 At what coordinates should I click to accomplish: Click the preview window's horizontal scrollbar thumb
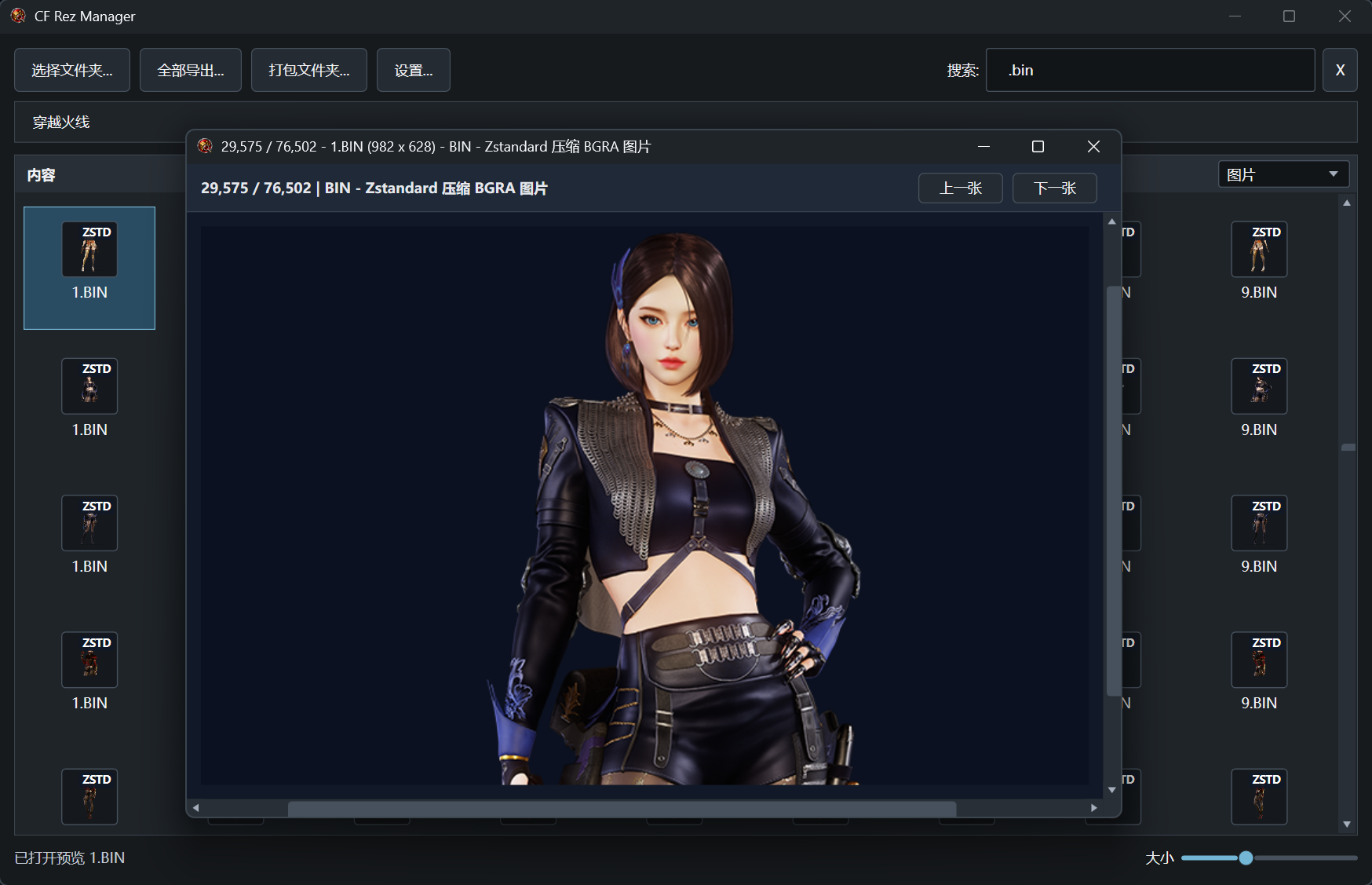click(x=622, y=808)
